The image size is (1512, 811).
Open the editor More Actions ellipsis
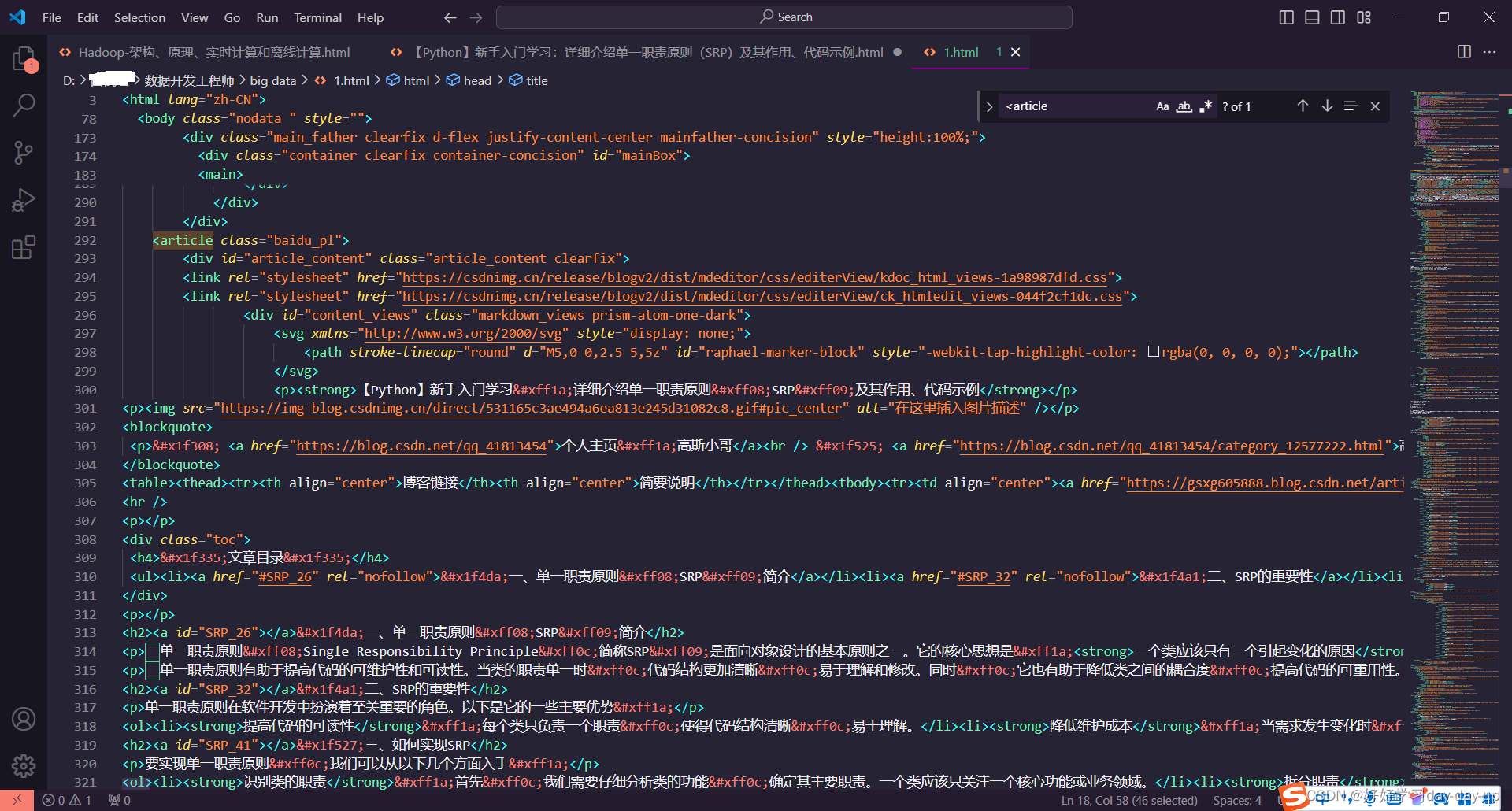[1489, 52]
